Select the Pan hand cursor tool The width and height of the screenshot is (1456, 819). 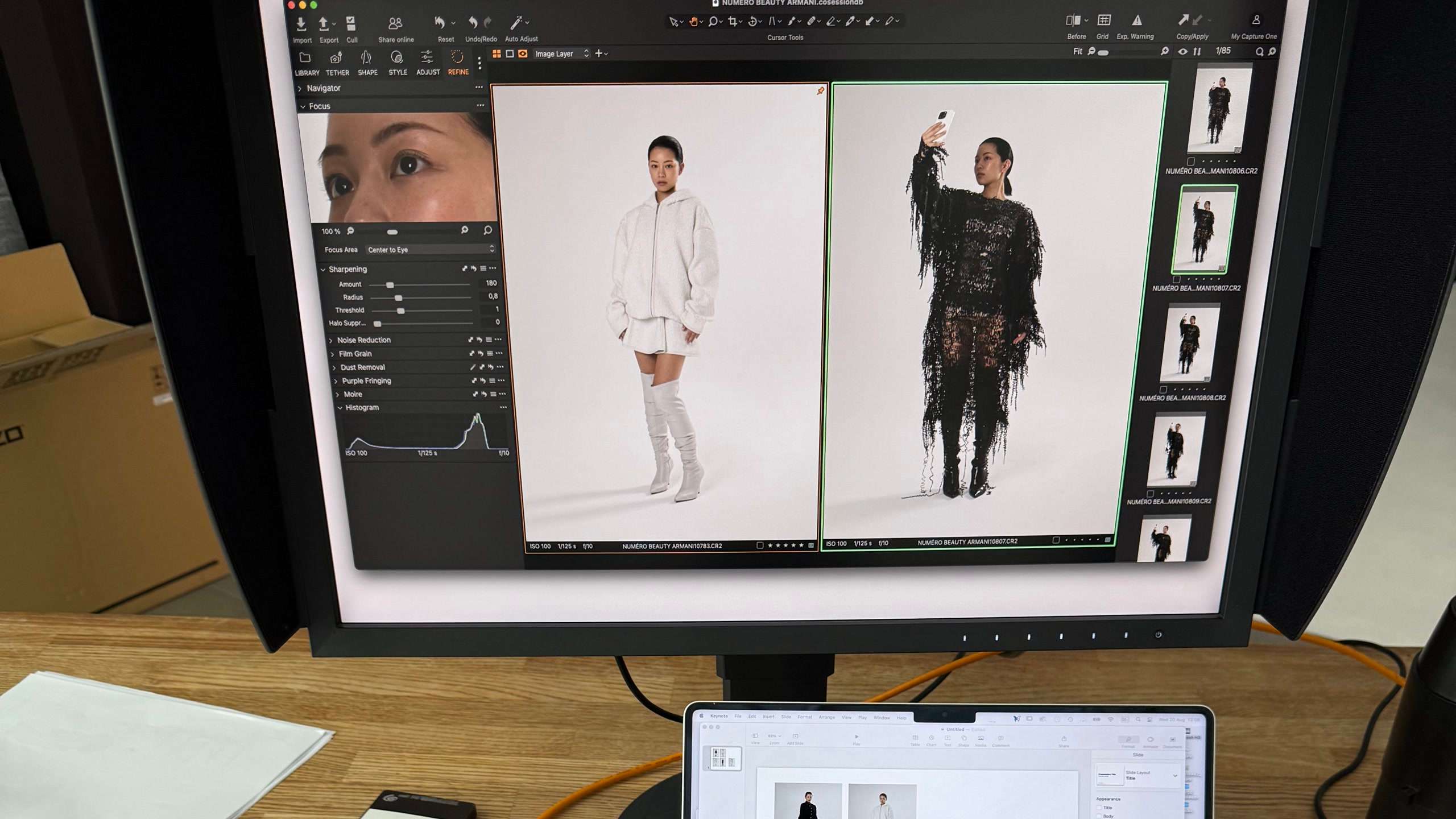tap(694, 22)
